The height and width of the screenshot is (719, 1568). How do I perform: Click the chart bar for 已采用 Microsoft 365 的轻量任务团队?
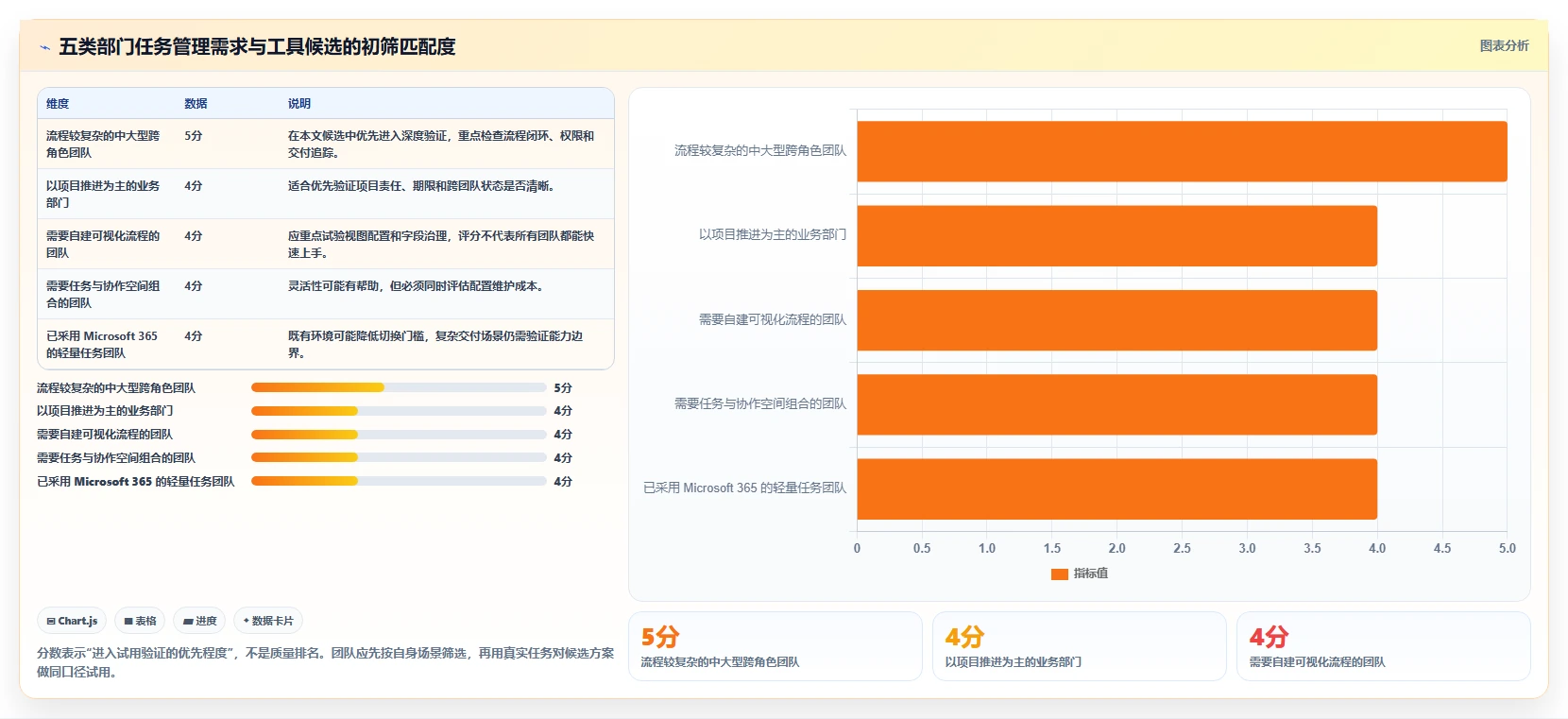point(1116,488)
